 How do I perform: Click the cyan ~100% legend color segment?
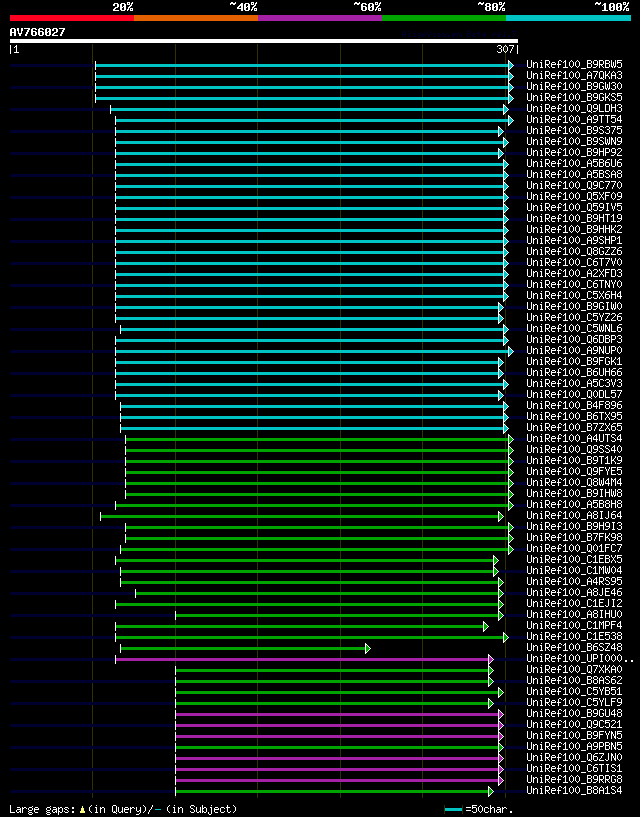(x=568, y=18)
